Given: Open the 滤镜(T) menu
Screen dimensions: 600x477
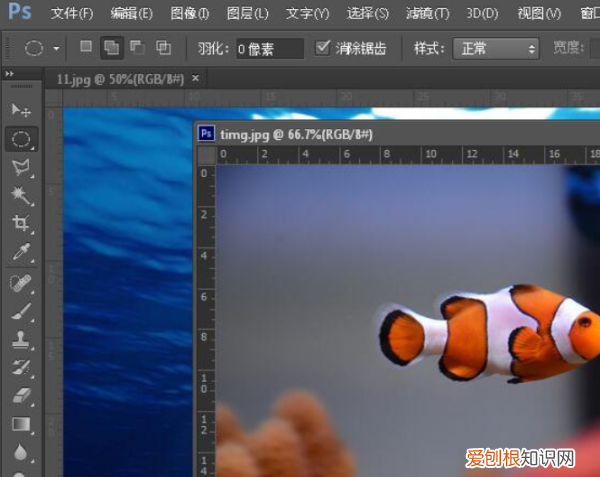Looking at the screenshot, I should [x=428, y=14].
